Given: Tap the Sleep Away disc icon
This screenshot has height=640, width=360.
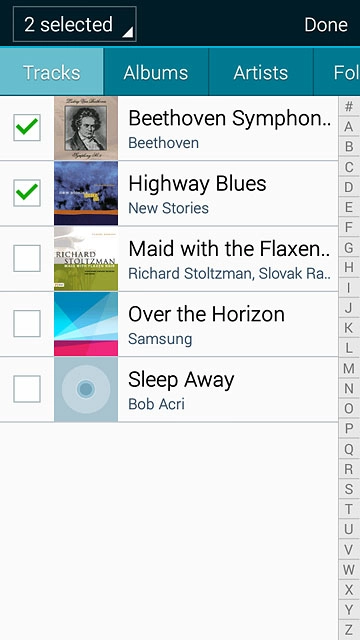Looking at the screenshot, I should [86, 389].
